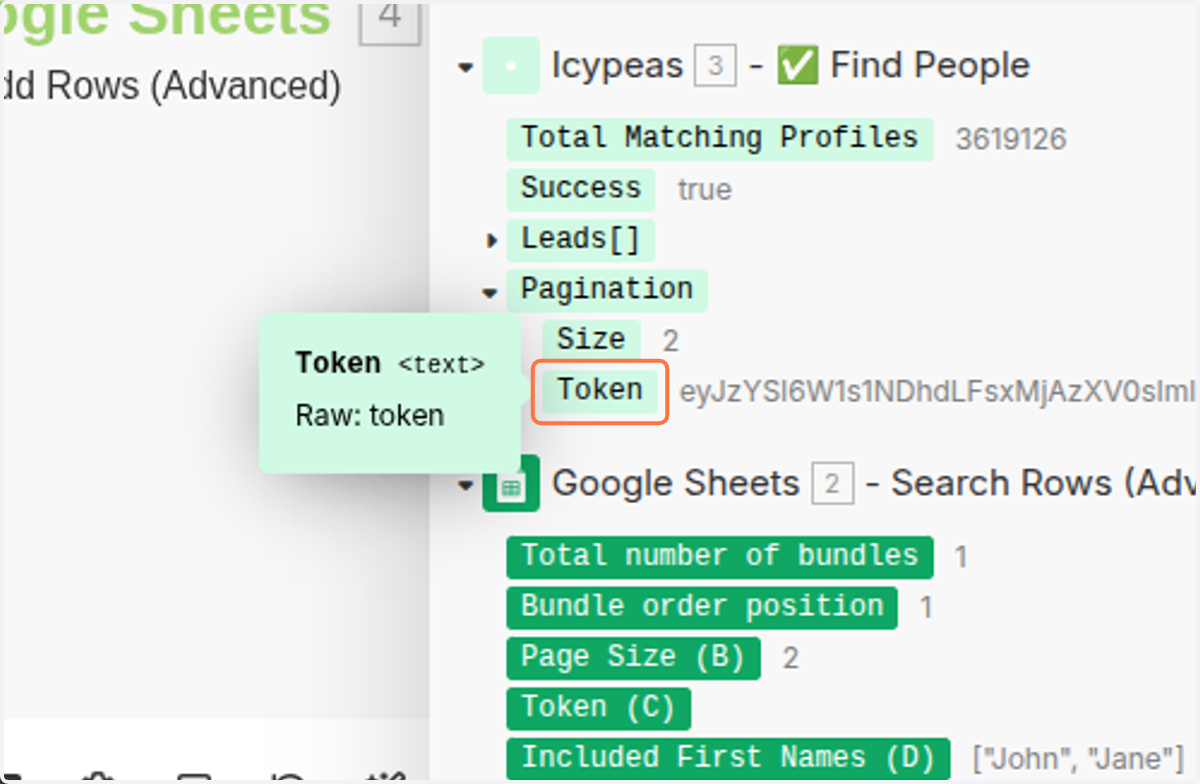
Task: Select Total number of bundles variable
Action: tap(720, 557)
